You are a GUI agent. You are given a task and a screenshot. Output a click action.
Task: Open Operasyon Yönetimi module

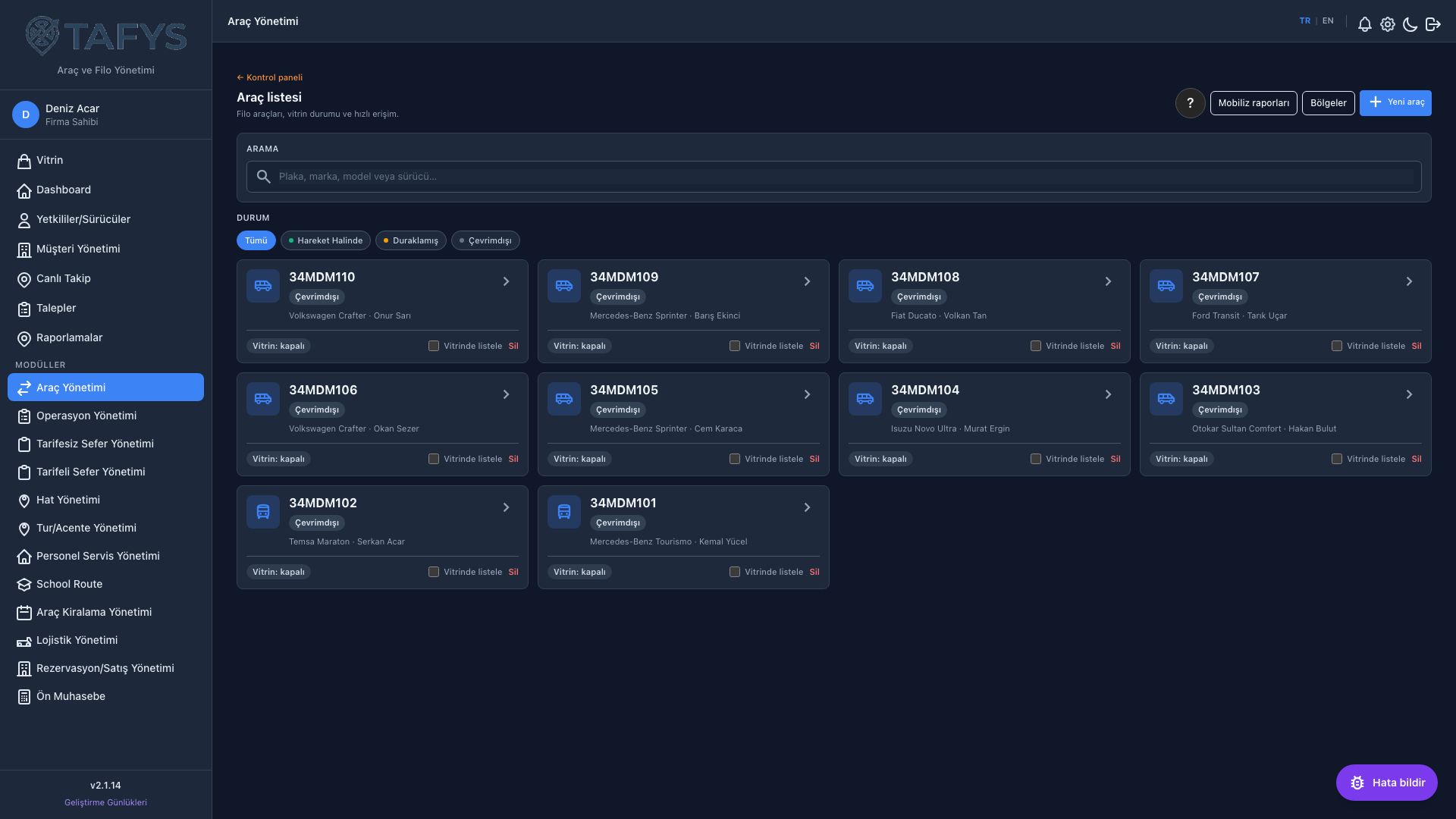105,416
